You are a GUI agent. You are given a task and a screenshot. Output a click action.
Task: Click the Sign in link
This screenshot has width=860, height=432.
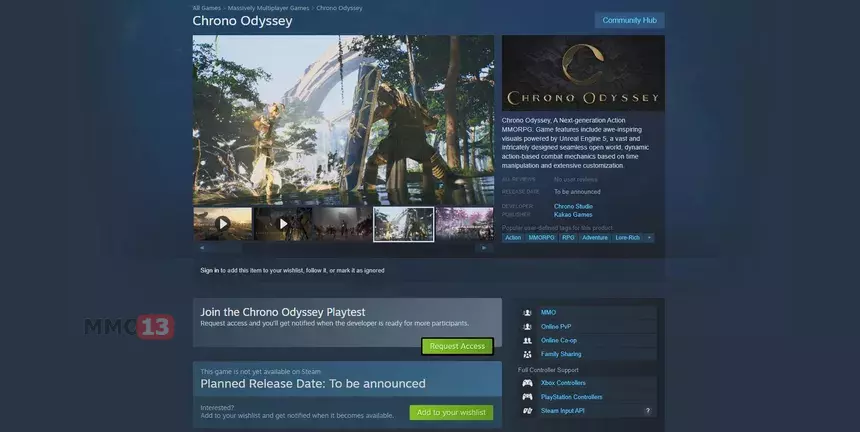pyautogui.click(x=210, y=271)
